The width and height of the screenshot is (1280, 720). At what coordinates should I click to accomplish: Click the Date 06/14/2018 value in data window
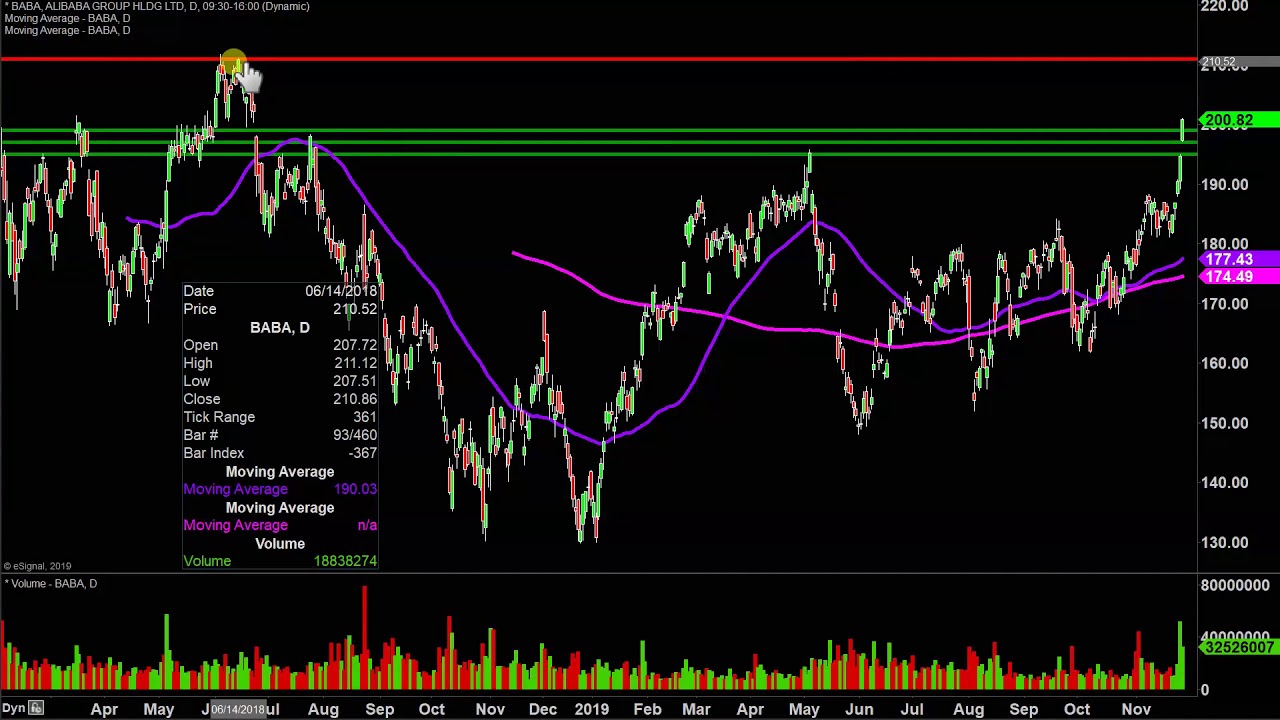(x=341, y=291)
